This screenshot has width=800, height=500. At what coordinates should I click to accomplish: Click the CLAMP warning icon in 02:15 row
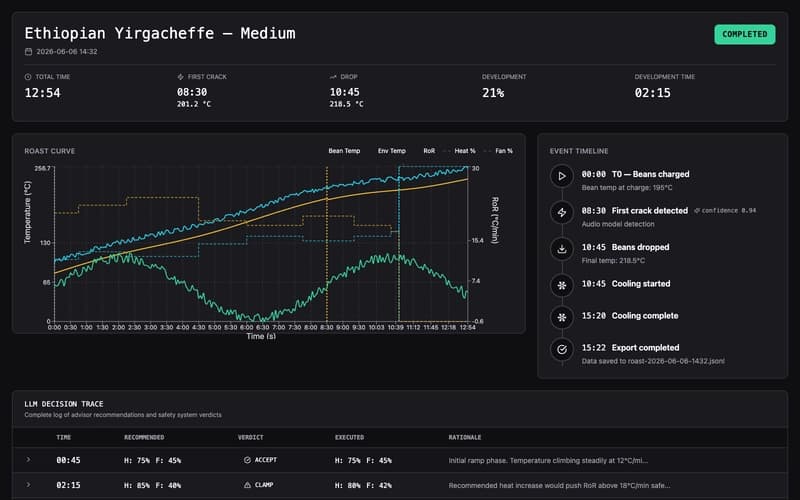coord(247,485)
